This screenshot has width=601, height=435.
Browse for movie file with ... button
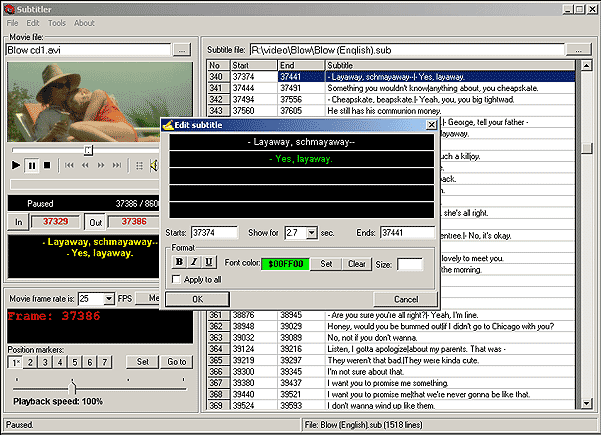tap(181, 49)
